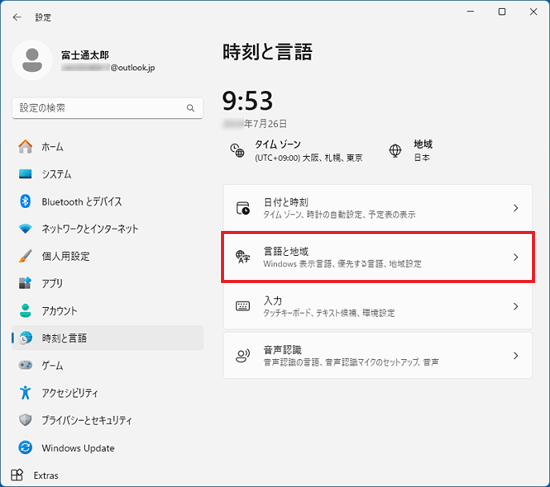Click the network Wi-Fi icon in the sidebar
This screenshot has height=487, width=550.
pos(25,229)
